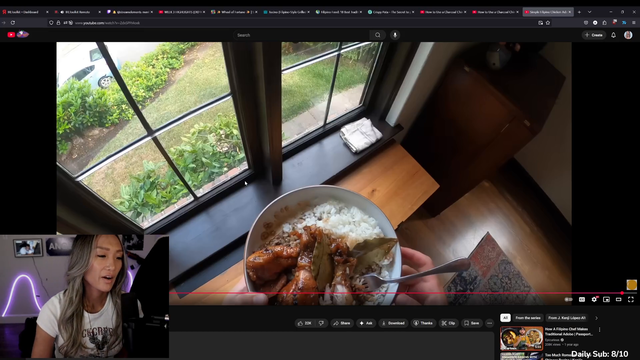
Task: Bookmark this page with star icon
Action: [548, 23]
